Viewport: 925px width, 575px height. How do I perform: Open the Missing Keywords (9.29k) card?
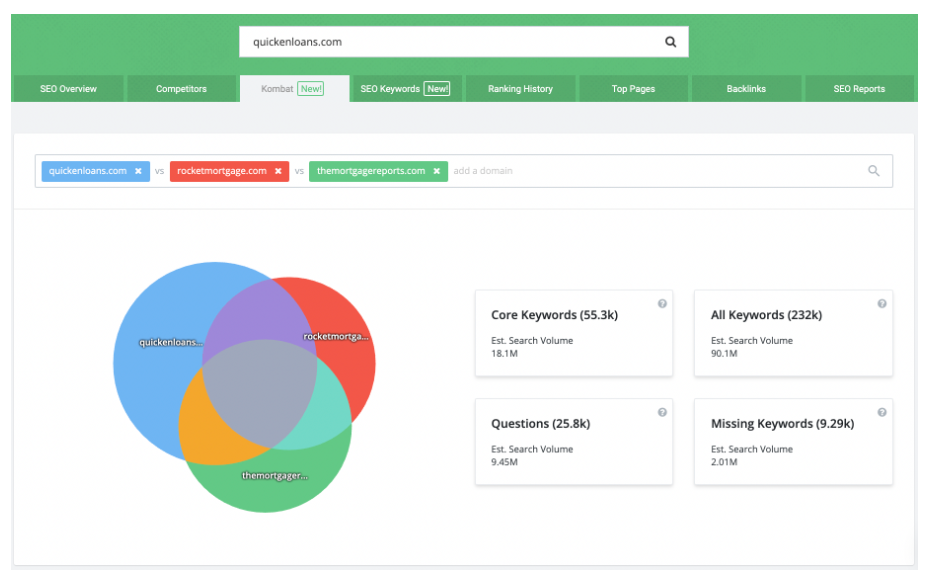(x=793, y=442)
